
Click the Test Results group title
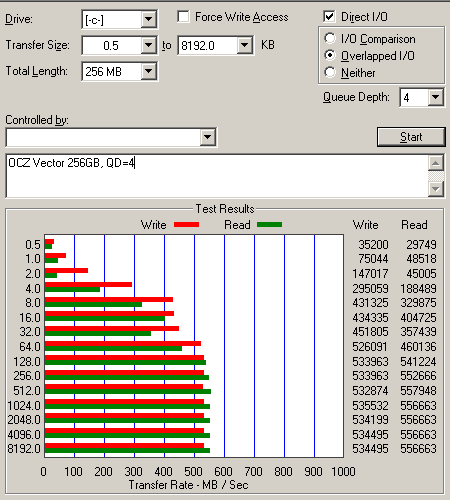225,209
